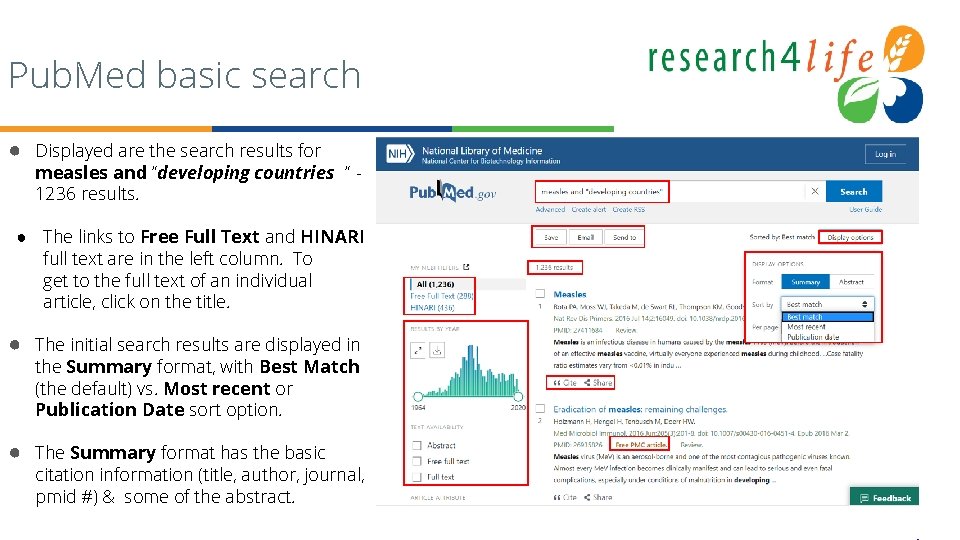
Task: Choose Best match in the sort list
Action: coord(827,317)
